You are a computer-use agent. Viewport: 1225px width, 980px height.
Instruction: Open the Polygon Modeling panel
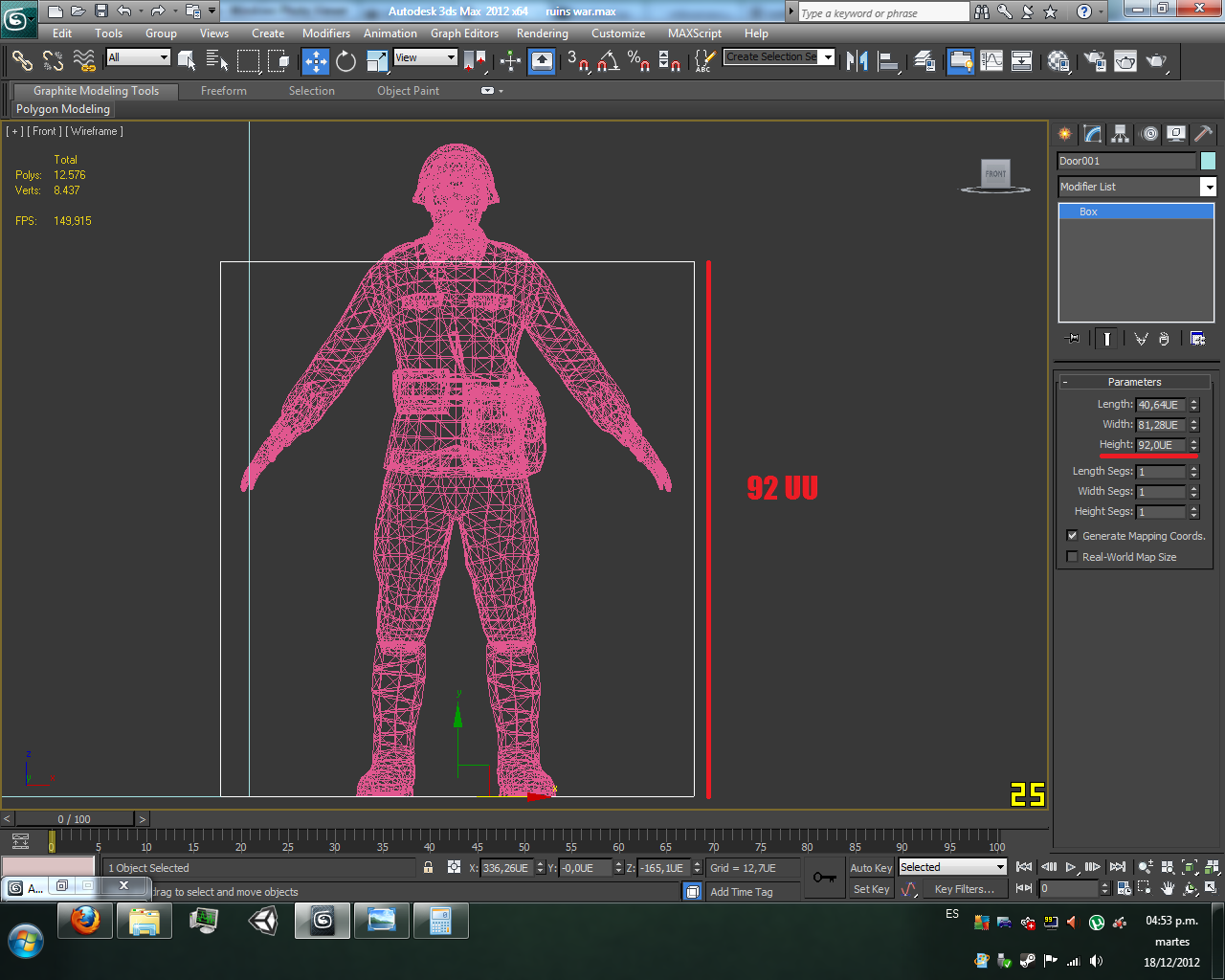pos(63,109)
